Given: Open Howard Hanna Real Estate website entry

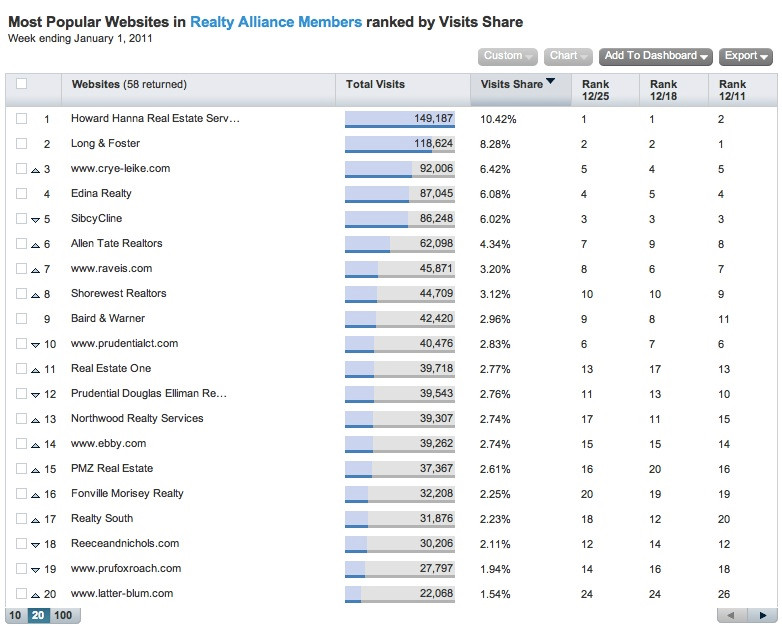Looking at the screenshot, I should click(155, 118).
